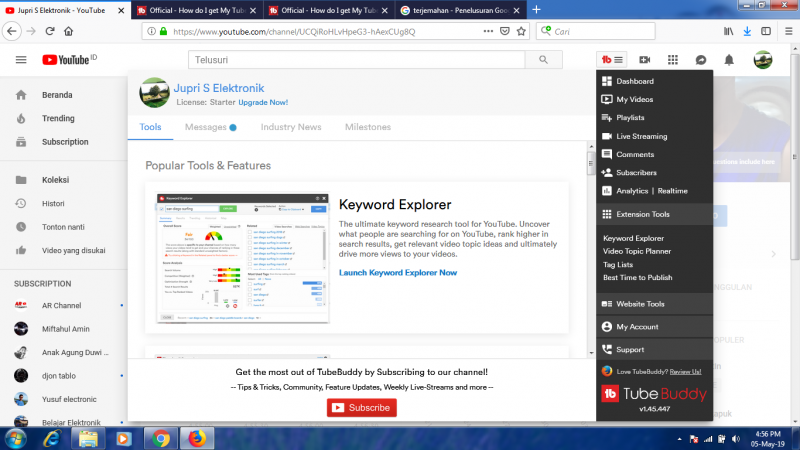Click in the YouTube Telusuri search field
Screen dimensions: 800x450
pyautogui.click(x=355, y=60)
